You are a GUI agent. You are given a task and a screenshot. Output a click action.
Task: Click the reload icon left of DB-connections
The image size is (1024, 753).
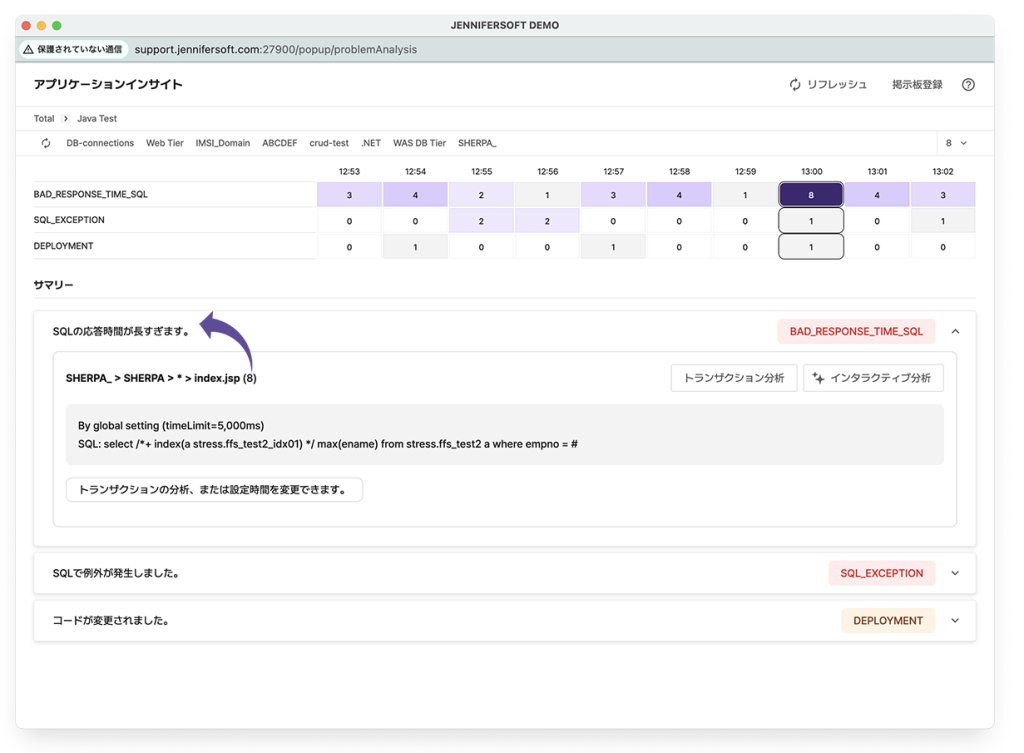pyautogui.click(x=46, y=143)
